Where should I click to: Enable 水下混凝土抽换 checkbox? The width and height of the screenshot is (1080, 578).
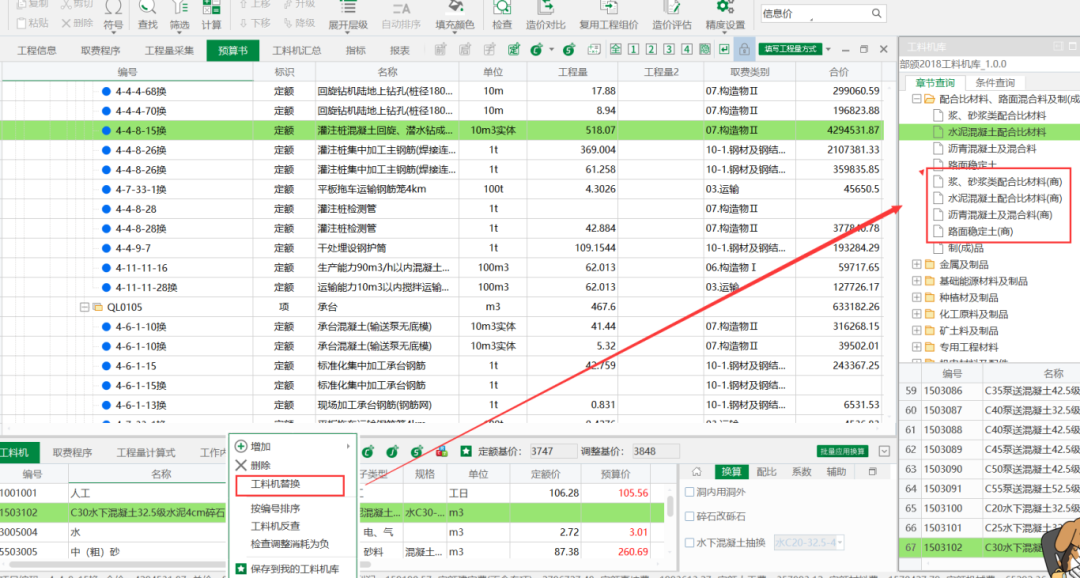pyautogui.click(x=690, y=543)
